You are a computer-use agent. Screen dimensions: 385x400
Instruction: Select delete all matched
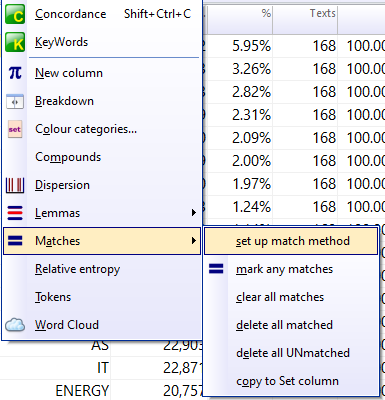(291, 325)
